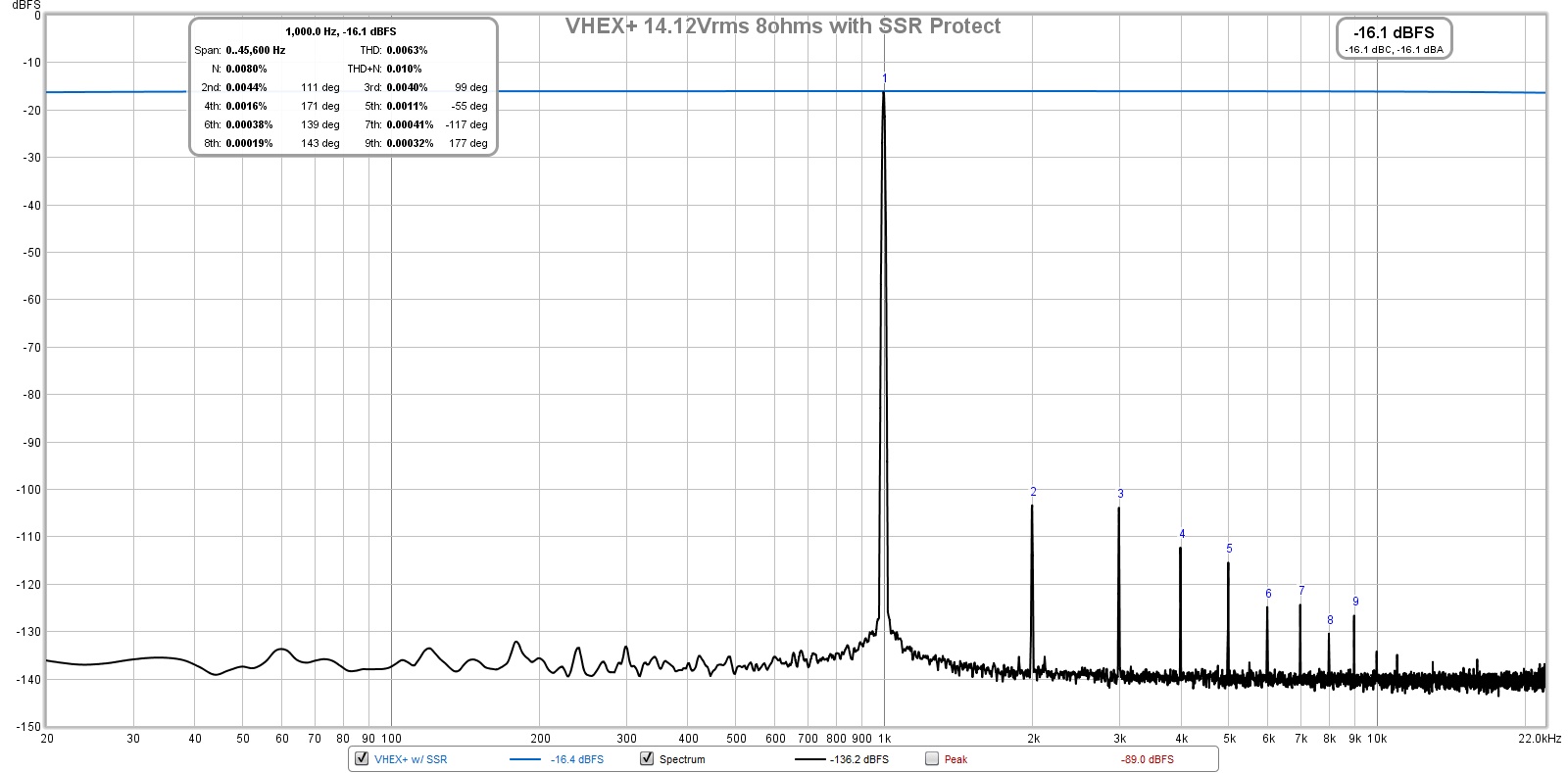Click the Span 0..45,600 Hz value
This screenshot has height=773, width=1568.
pyautogui.click(x=256, y=50)
